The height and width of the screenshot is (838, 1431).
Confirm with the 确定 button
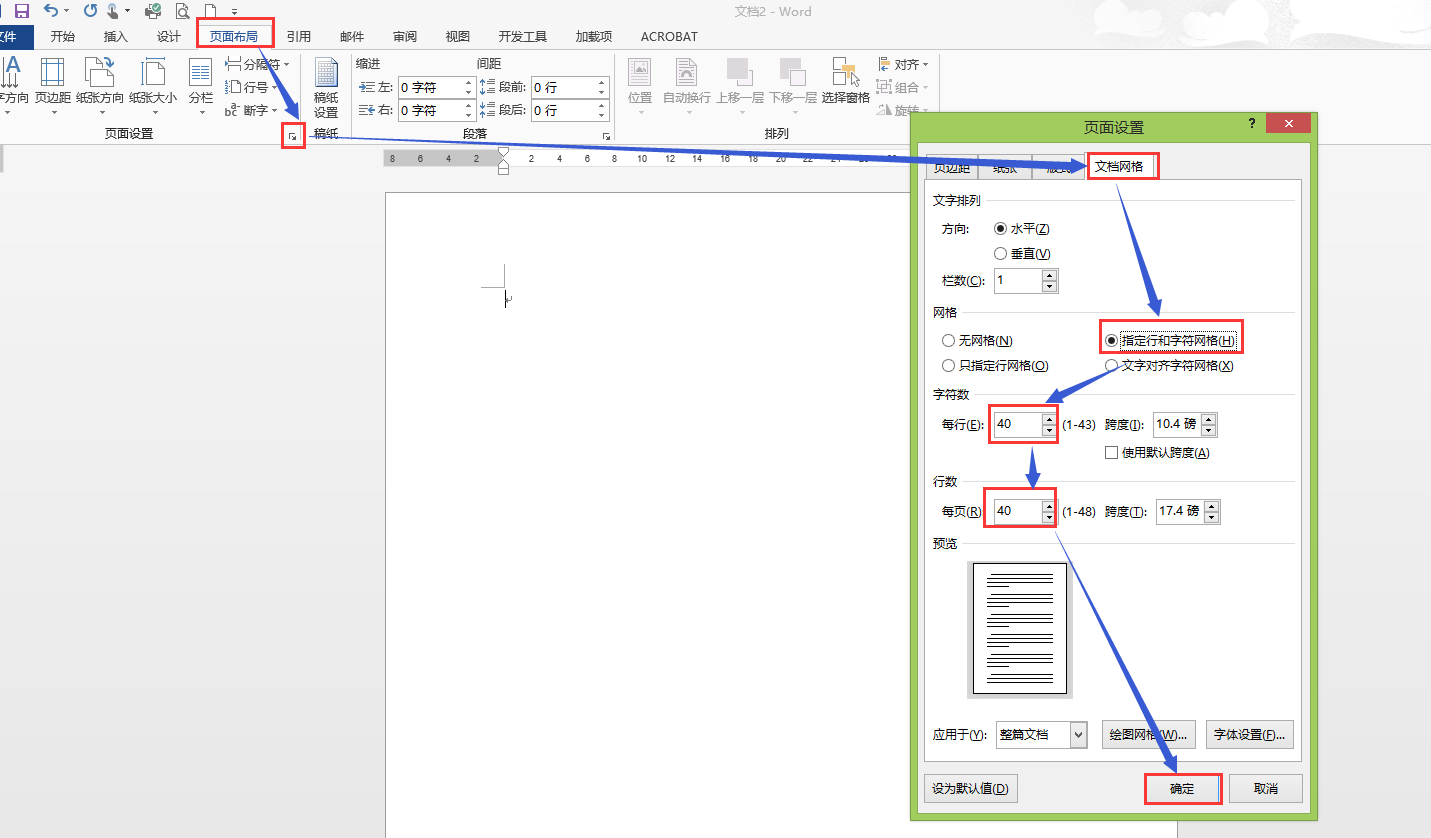(x=1182, y=788)
